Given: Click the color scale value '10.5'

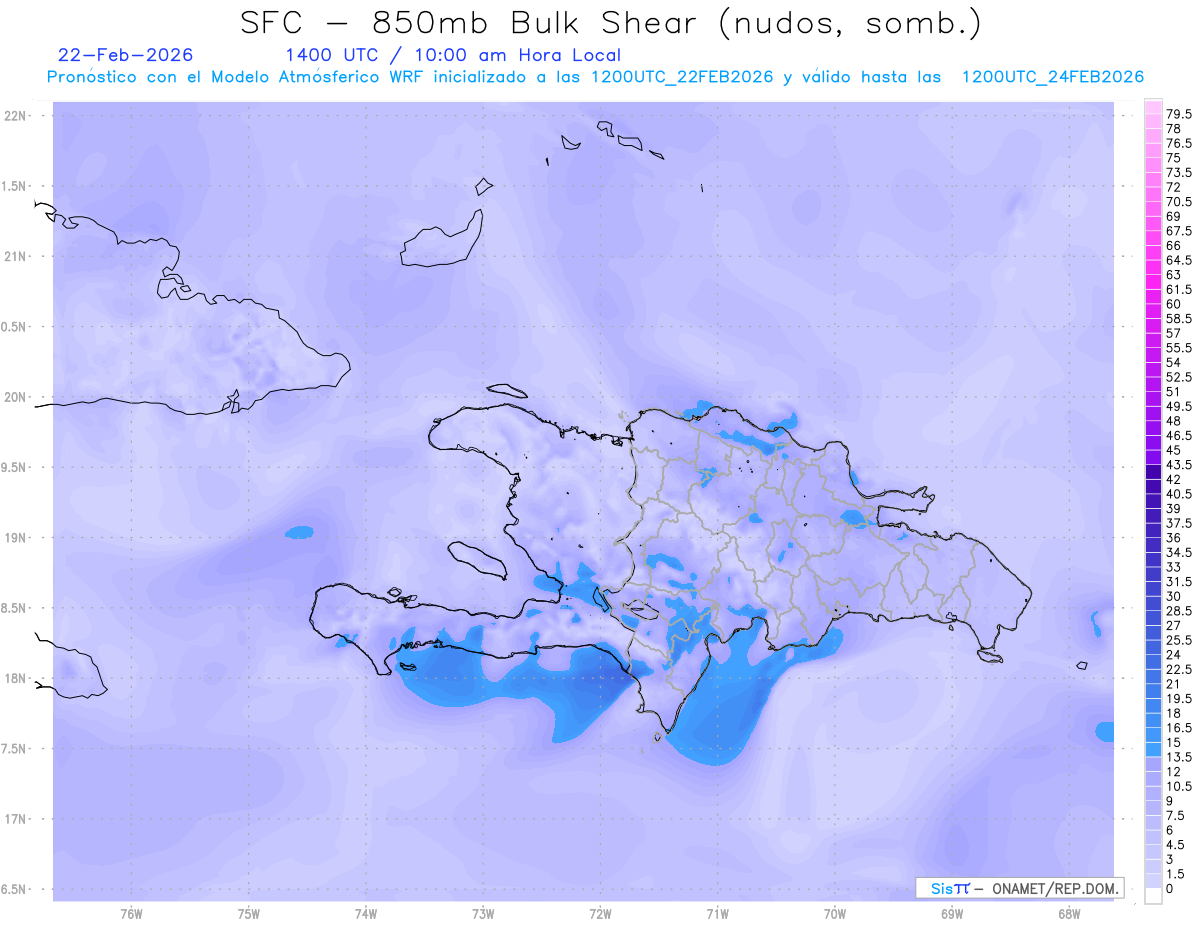Looking at the screenshot, I should tap(1179, 786).
